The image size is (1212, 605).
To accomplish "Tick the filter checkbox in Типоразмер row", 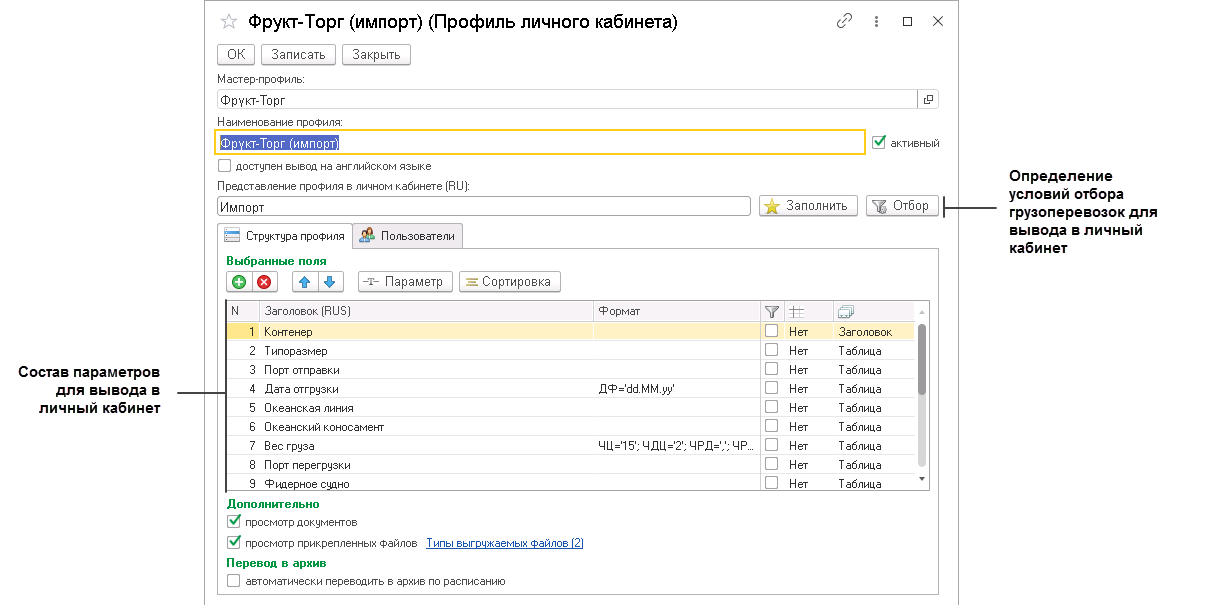I will click(772, 350).
